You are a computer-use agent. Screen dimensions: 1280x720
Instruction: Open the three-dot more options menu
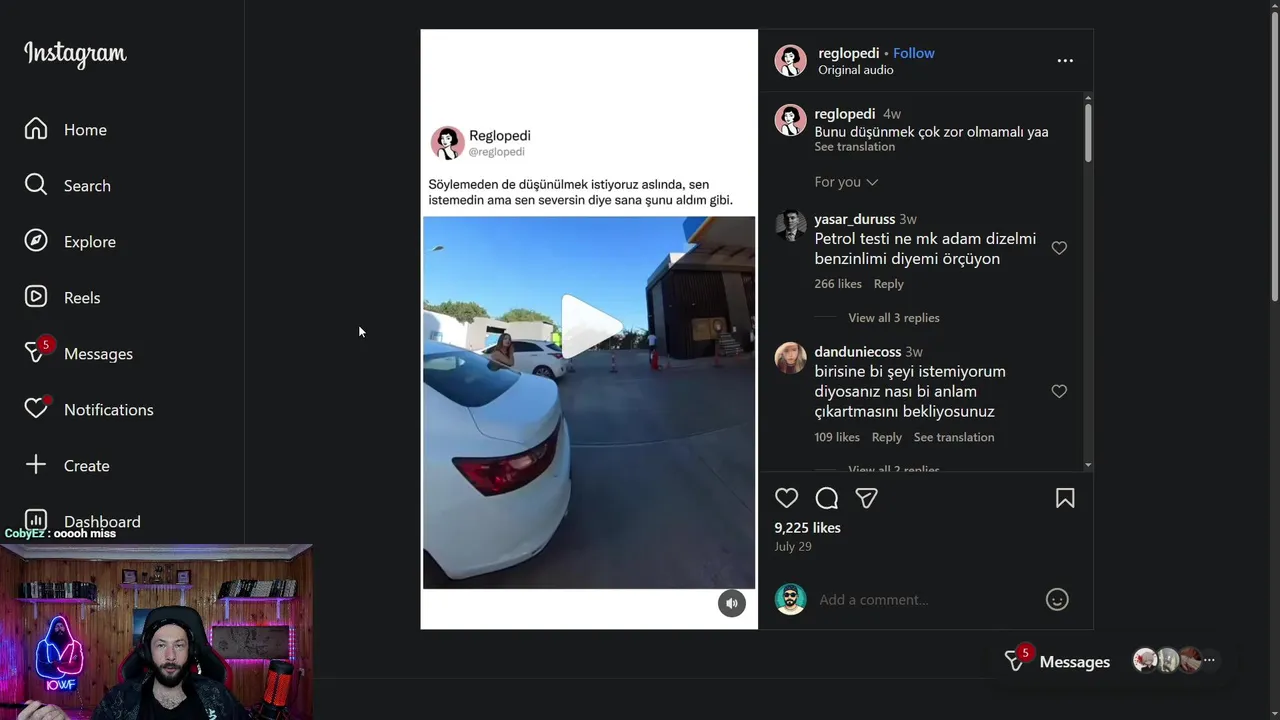click(1065, 61)
